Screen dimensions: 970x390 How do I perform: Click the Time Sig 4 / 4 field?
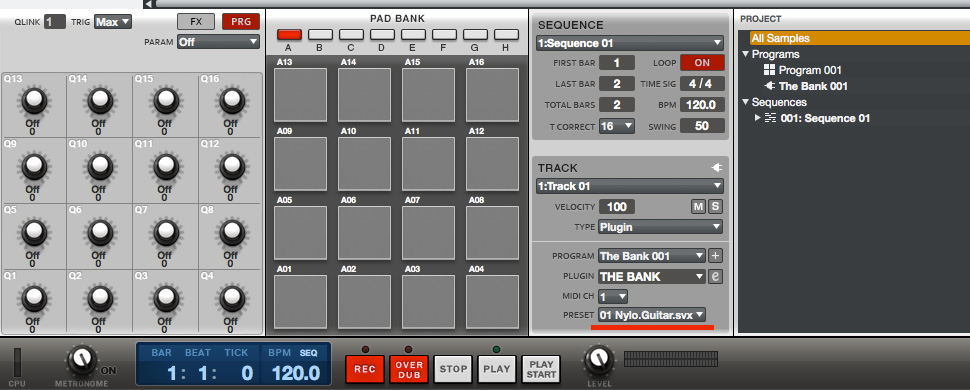(703, 84)
